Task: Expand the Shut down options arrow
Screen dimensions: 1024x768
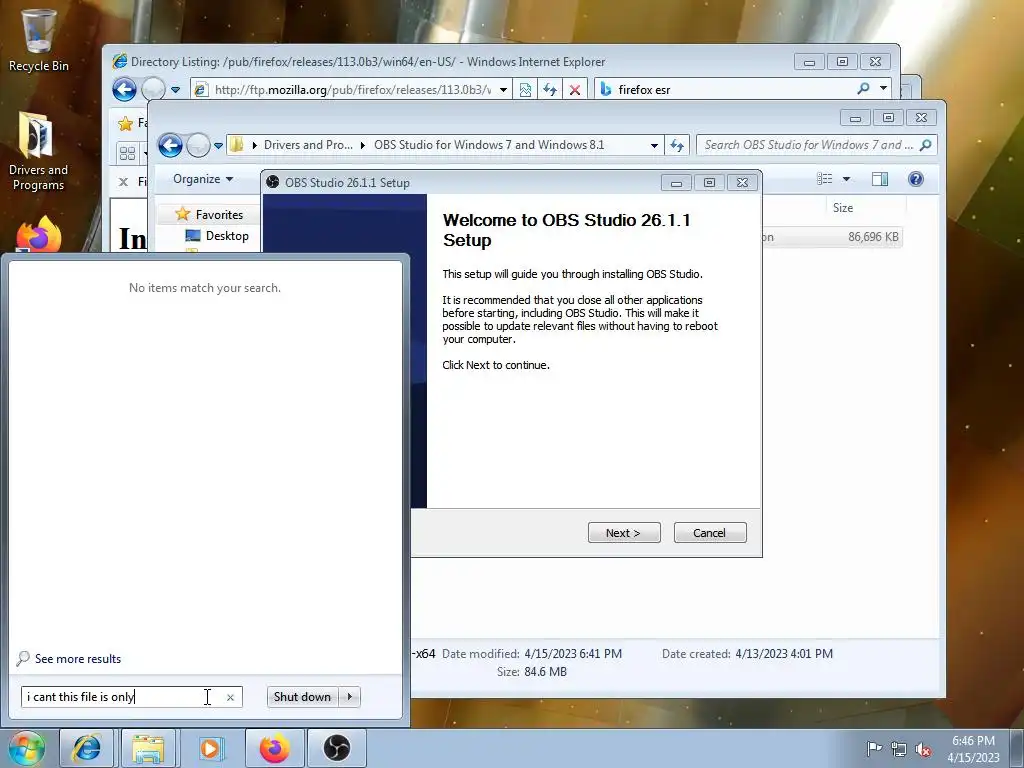Action: pos(350,697)
